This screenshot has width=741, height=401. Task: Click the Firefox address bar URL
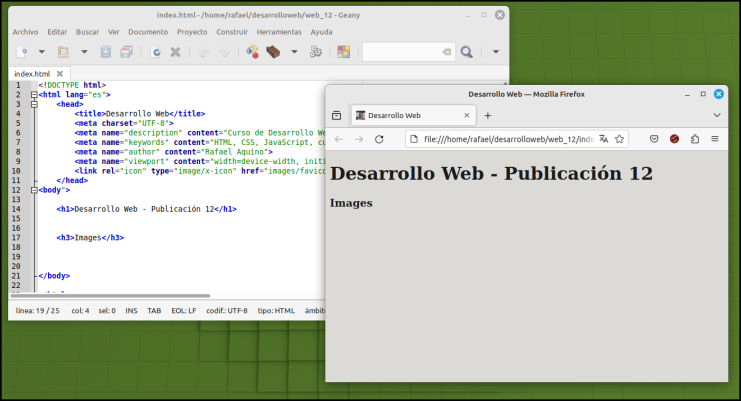tap(509, 139)
